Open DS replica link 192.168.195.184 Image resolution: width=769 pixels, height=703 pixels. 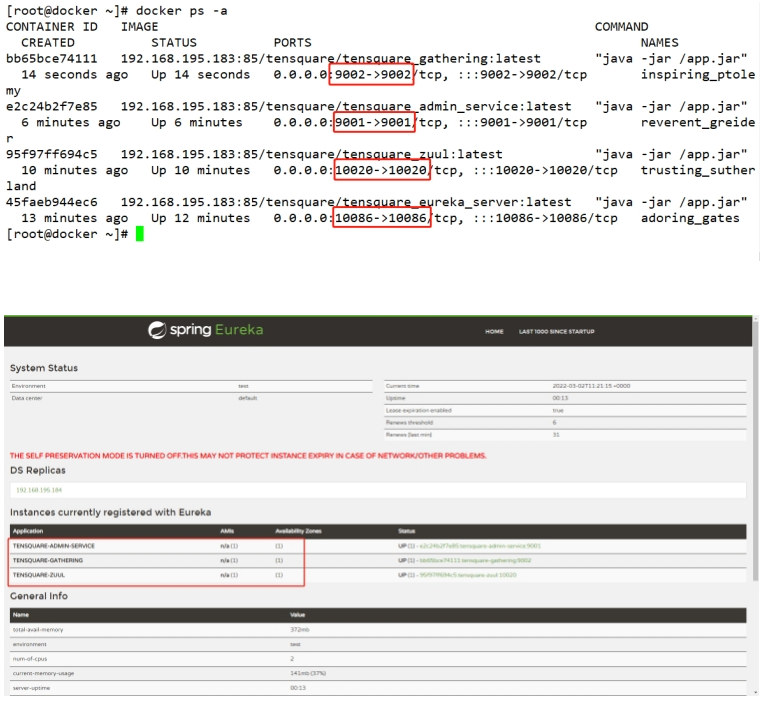39,490
